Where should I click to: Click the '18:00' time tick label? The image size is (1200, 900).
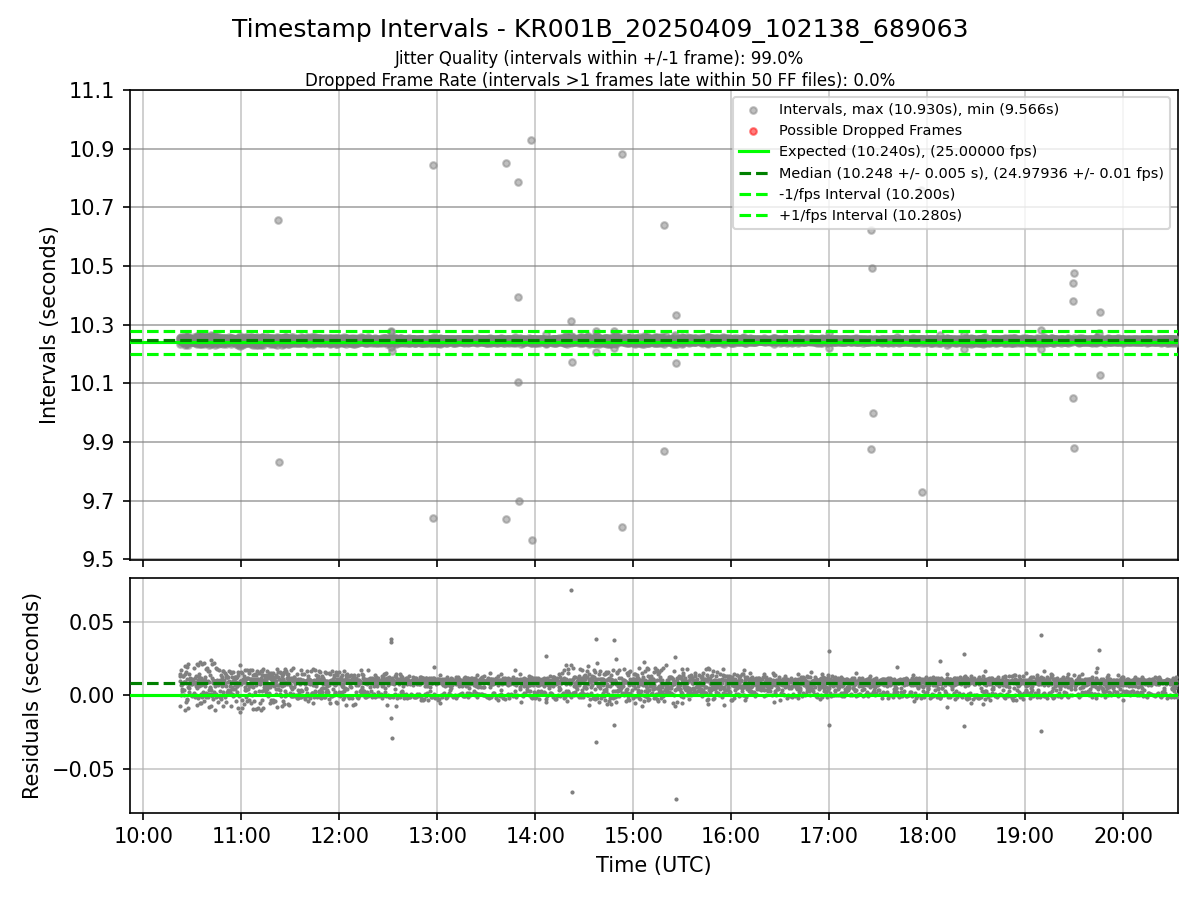(x=926, y=835)
